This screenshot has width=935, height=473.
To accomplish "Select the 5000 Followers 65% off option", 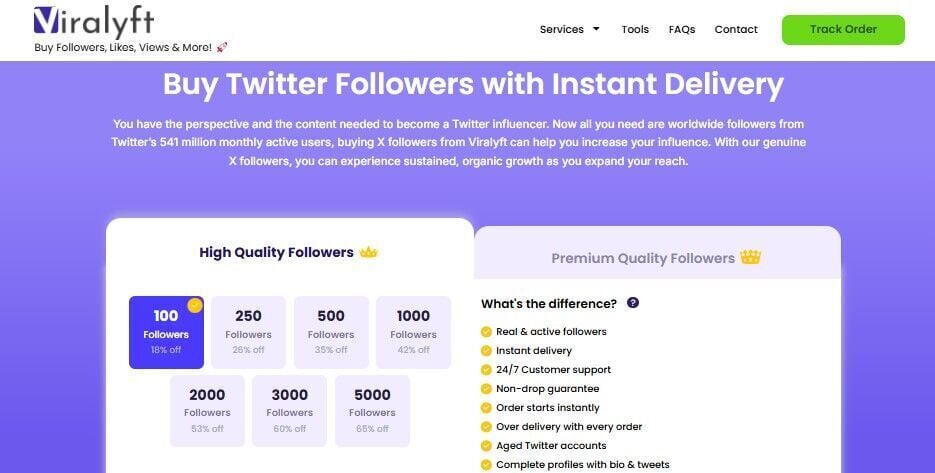I will point(372,410).
